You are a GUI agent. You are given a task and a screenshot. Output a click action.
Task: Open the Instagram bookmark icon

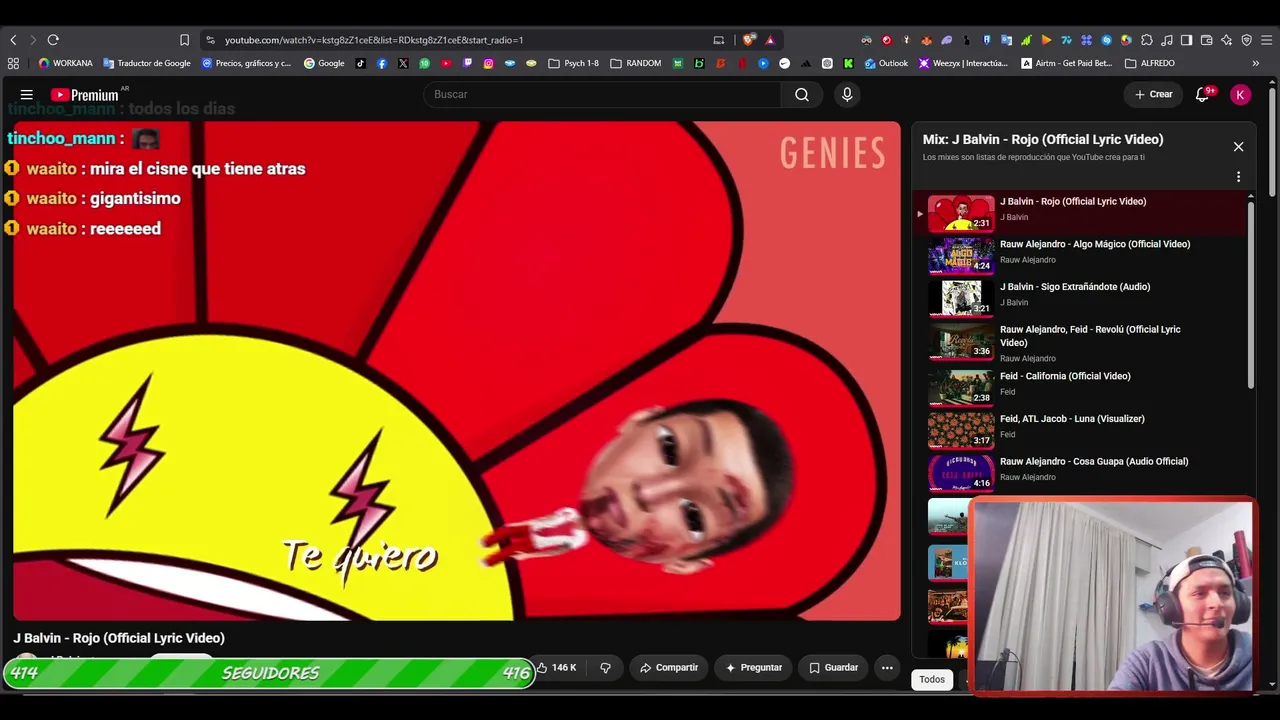point(488,63)
